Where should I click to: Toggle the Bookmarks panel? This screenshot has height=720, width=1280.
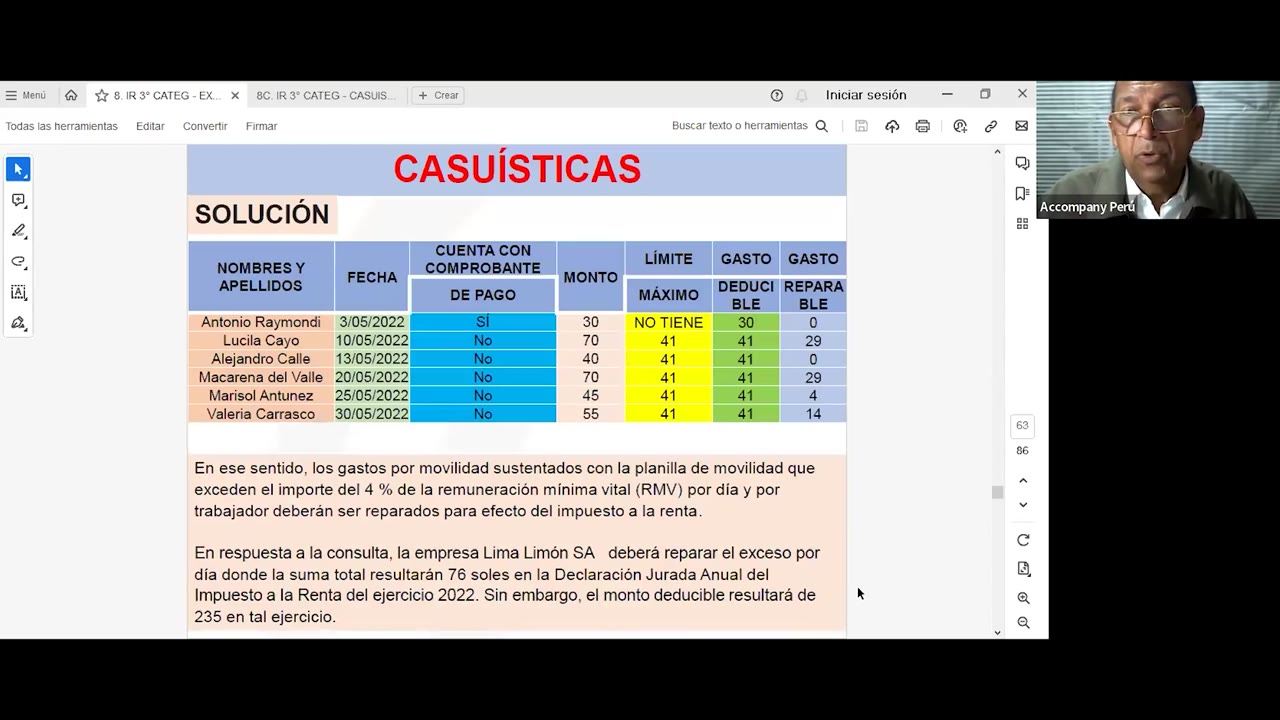(x=1022, y=193)
